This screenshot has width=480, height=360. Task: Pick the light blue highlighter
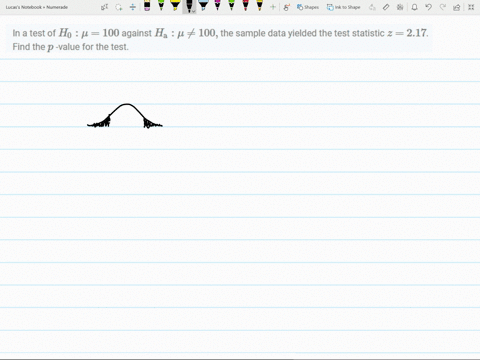coord(203,5)
